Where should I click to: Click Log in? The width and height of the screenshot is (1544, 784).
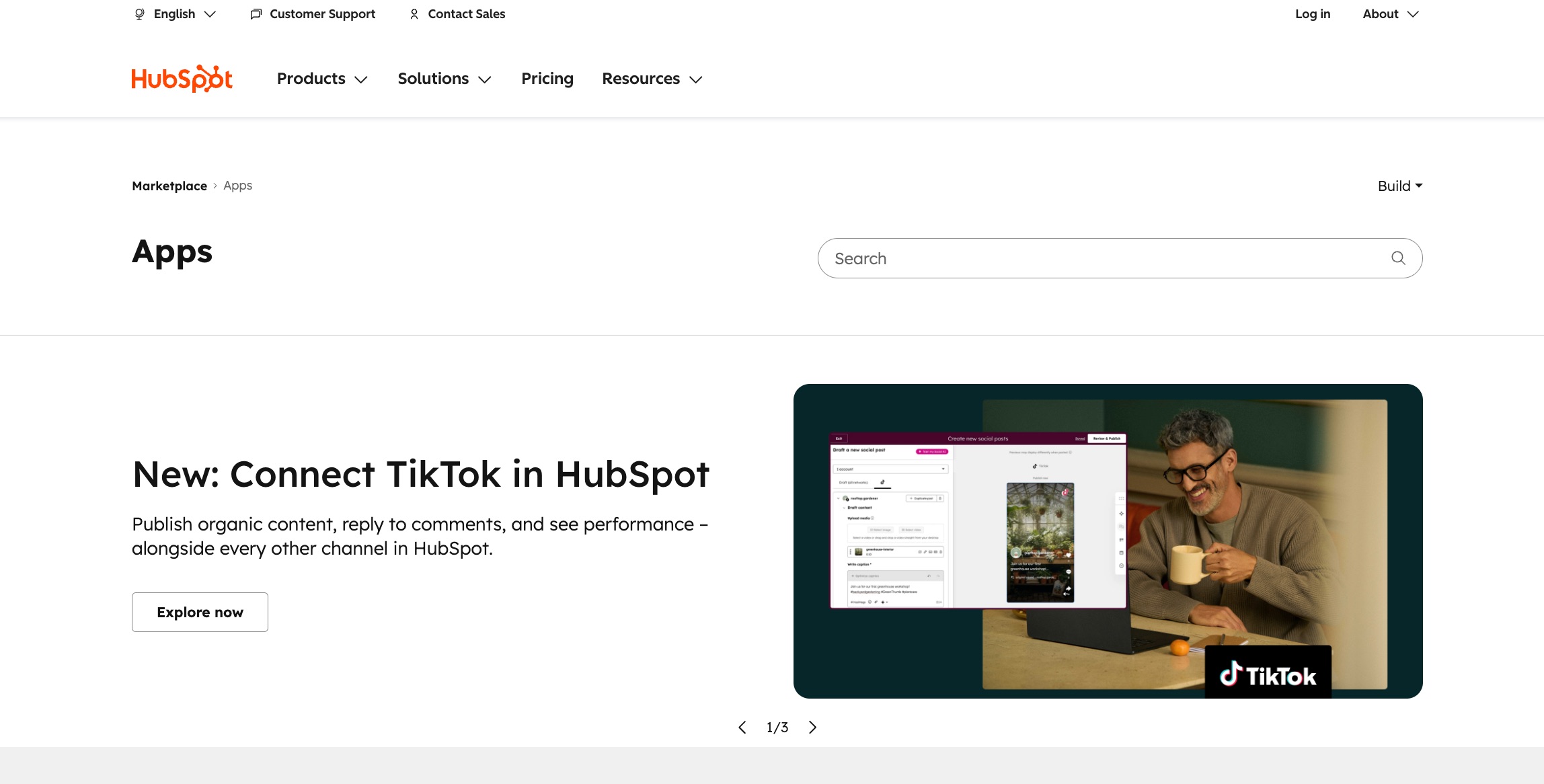[1312, 13]
